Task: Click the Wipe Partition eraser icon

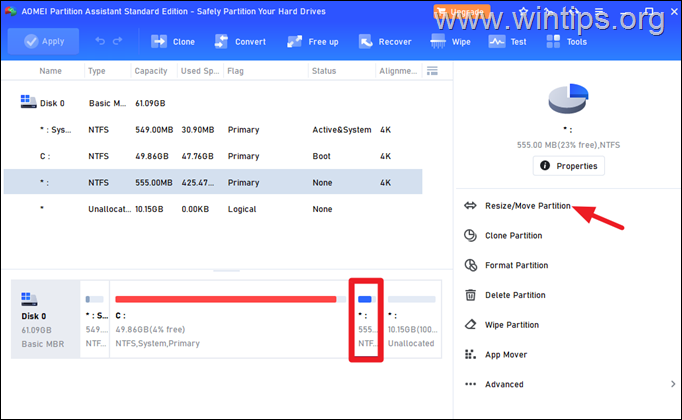Action: [470, 324]
